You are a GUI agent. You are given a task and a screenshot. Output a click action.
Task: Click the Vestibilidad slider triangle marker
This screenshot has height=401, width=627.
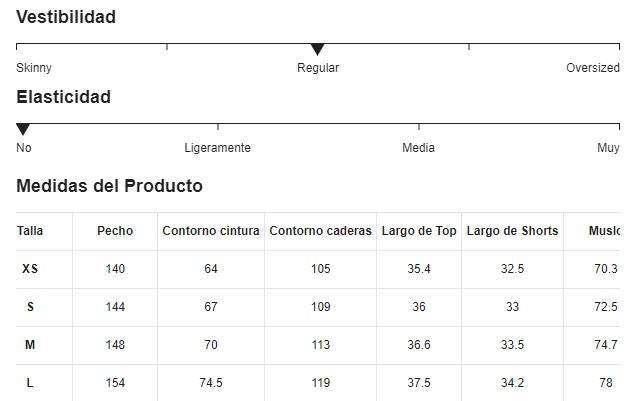tap(318, 49)
